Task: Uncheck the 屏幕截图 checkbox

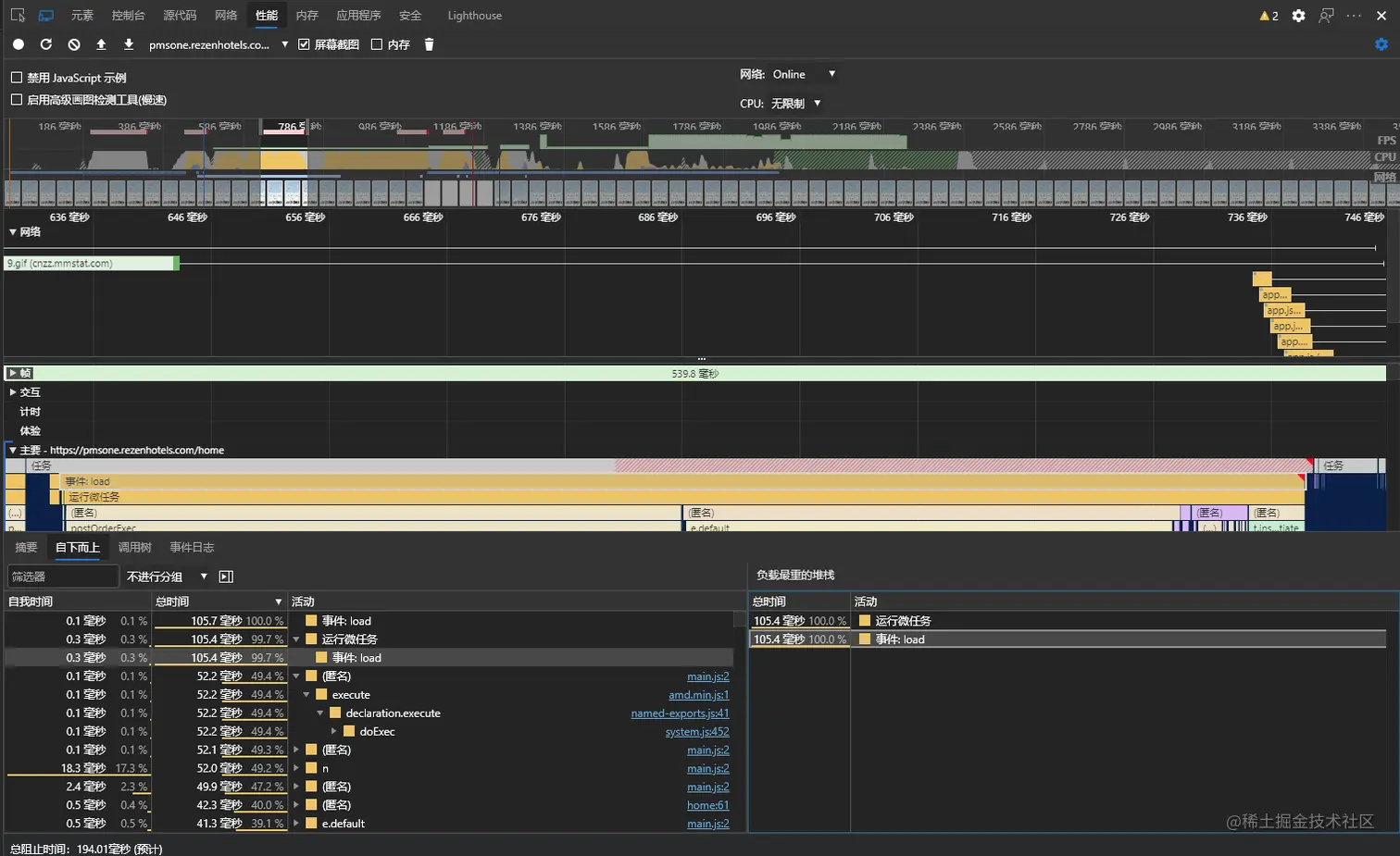Action: [304, 44]
